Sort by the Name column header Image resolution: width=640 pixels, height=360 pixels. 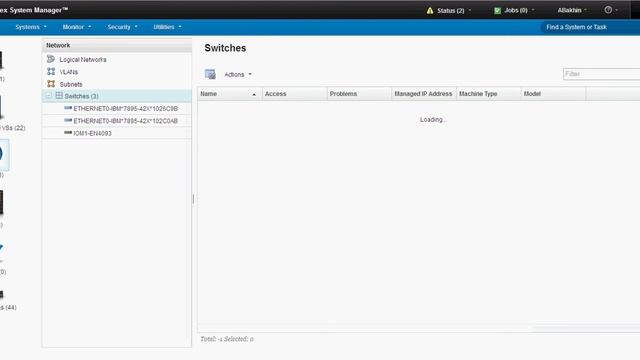[229, 94]
